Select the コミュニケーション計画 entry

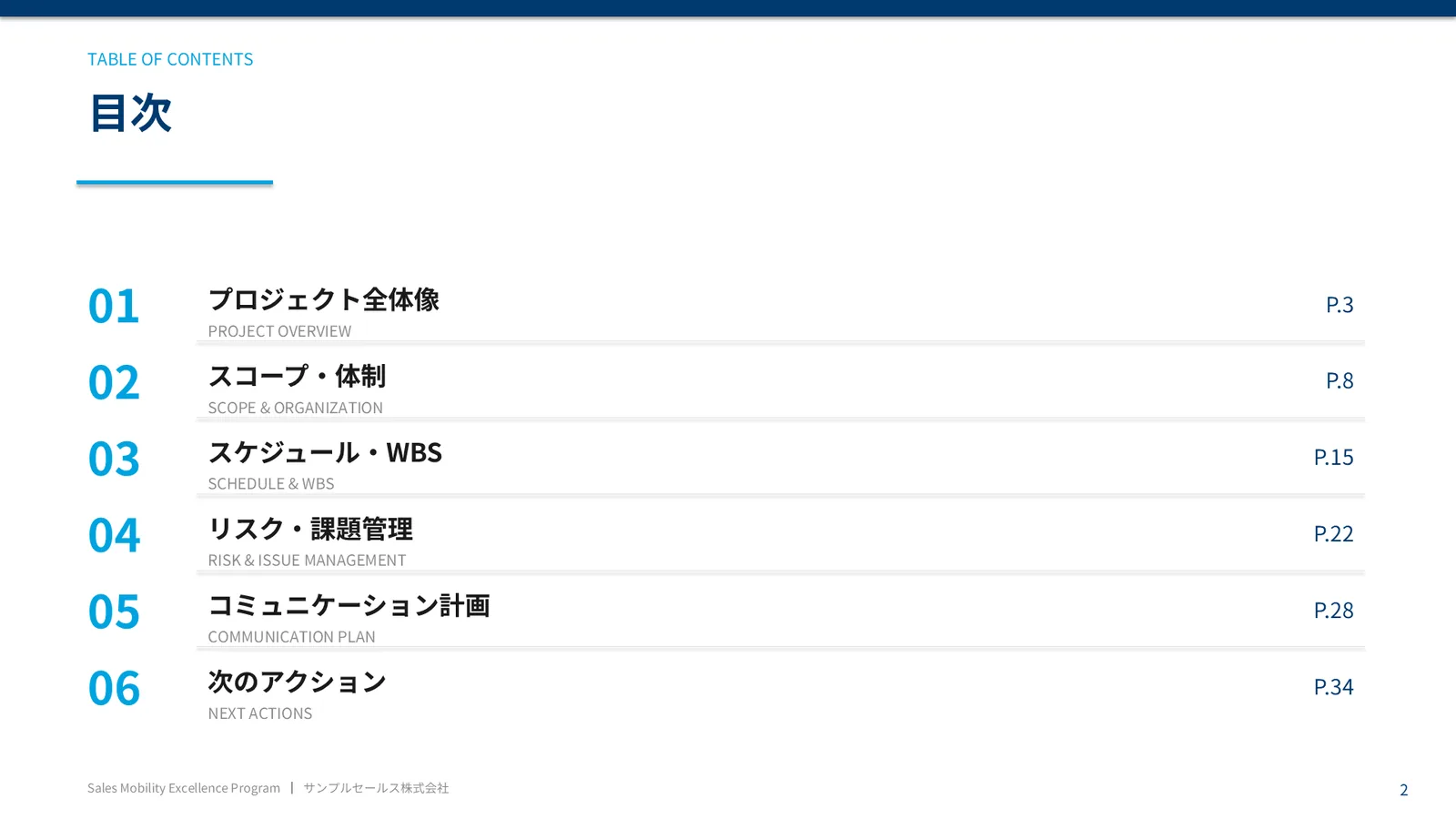click(x=349, y=605)
